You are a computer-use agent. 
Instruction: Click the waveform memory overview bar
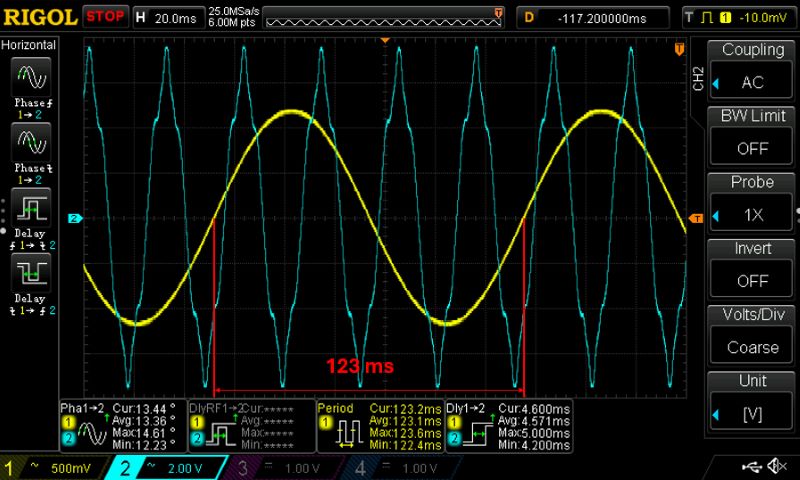[x=385, y=17]
